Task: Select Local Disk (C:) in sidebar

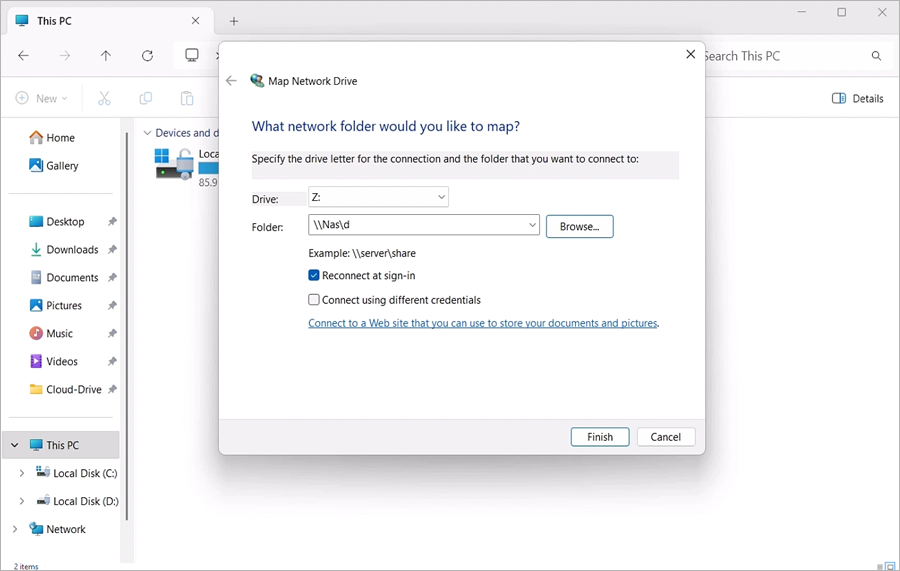Action: pyautogui.click(x=76, y=473)
